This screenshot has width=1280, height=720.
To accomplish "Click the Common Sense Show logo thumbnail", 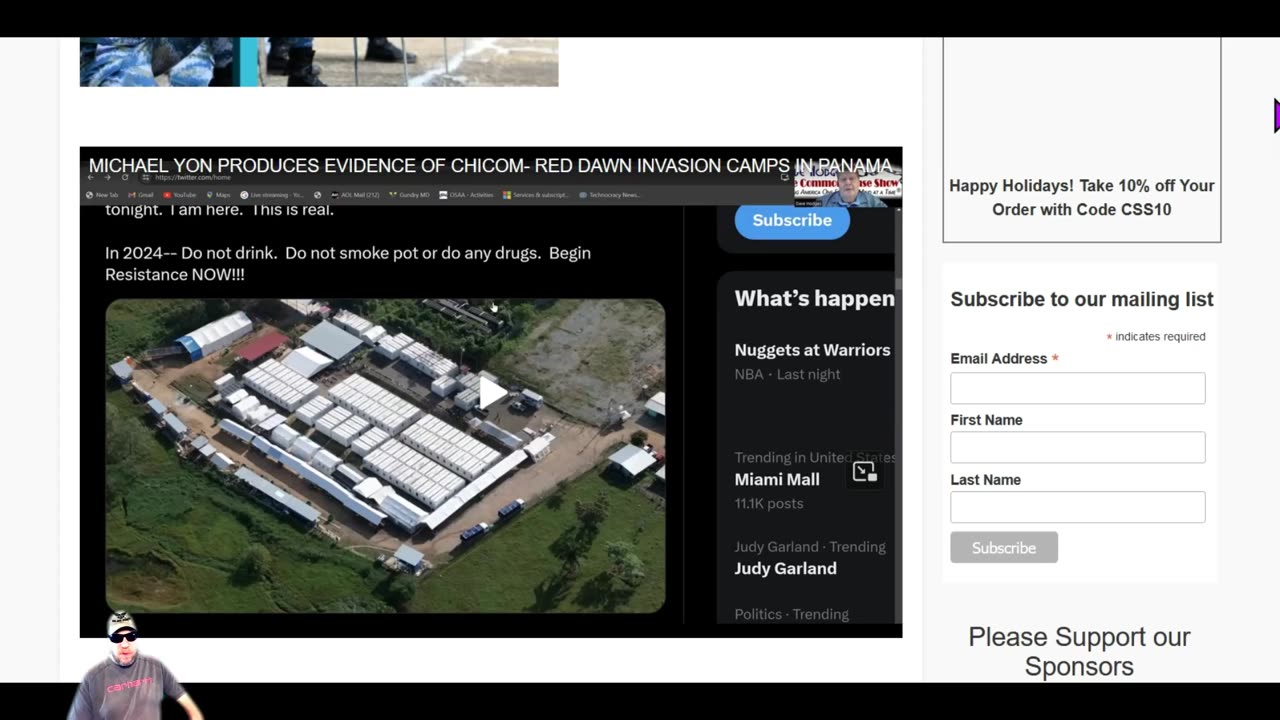I will [x=848, y=186].
